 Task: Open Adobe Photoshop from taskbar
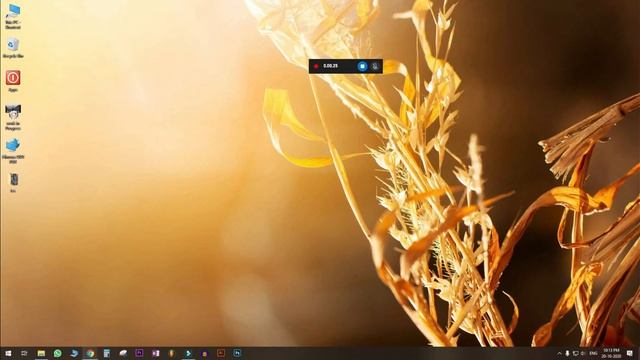click(237, 353)
